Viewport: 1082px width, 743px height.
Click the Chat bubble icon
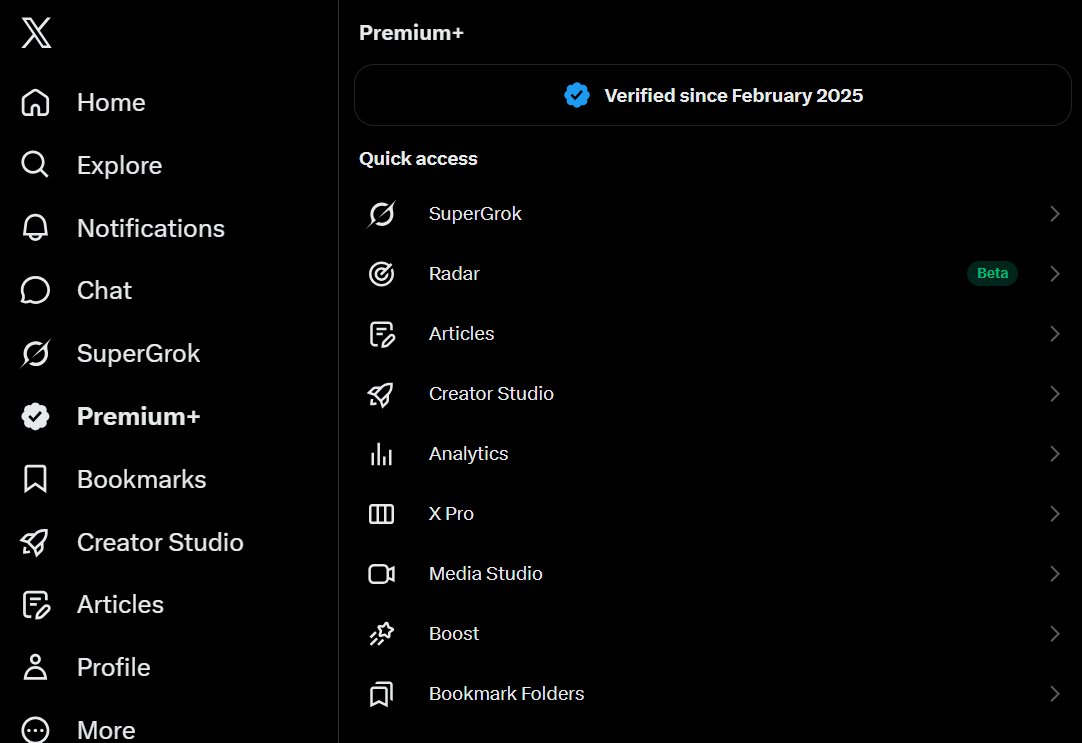(x=35, y=290)
